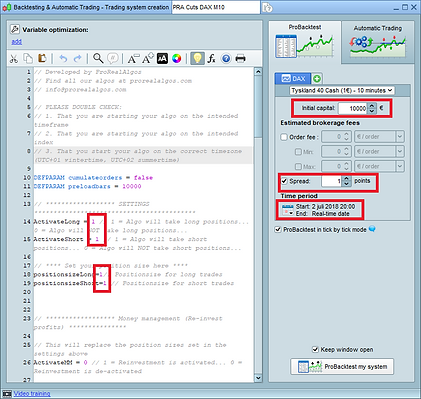Click tick by tick mode info bubble
The width and height of the screenshot is (421, 399).
tap(372, 229)
